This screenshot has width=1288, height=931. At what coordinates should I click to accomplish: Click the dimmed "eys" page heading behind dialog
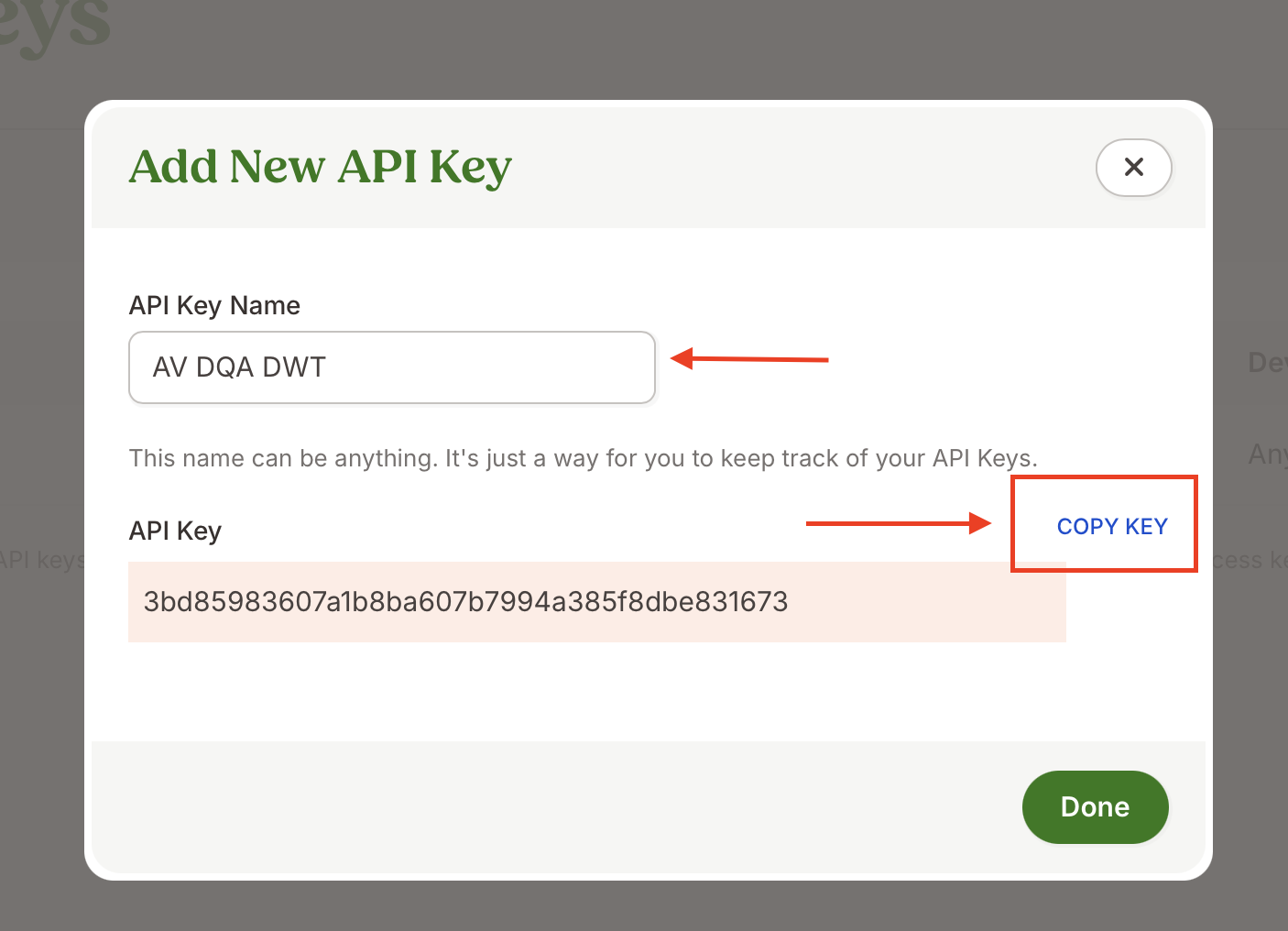[x=55, y=23]
